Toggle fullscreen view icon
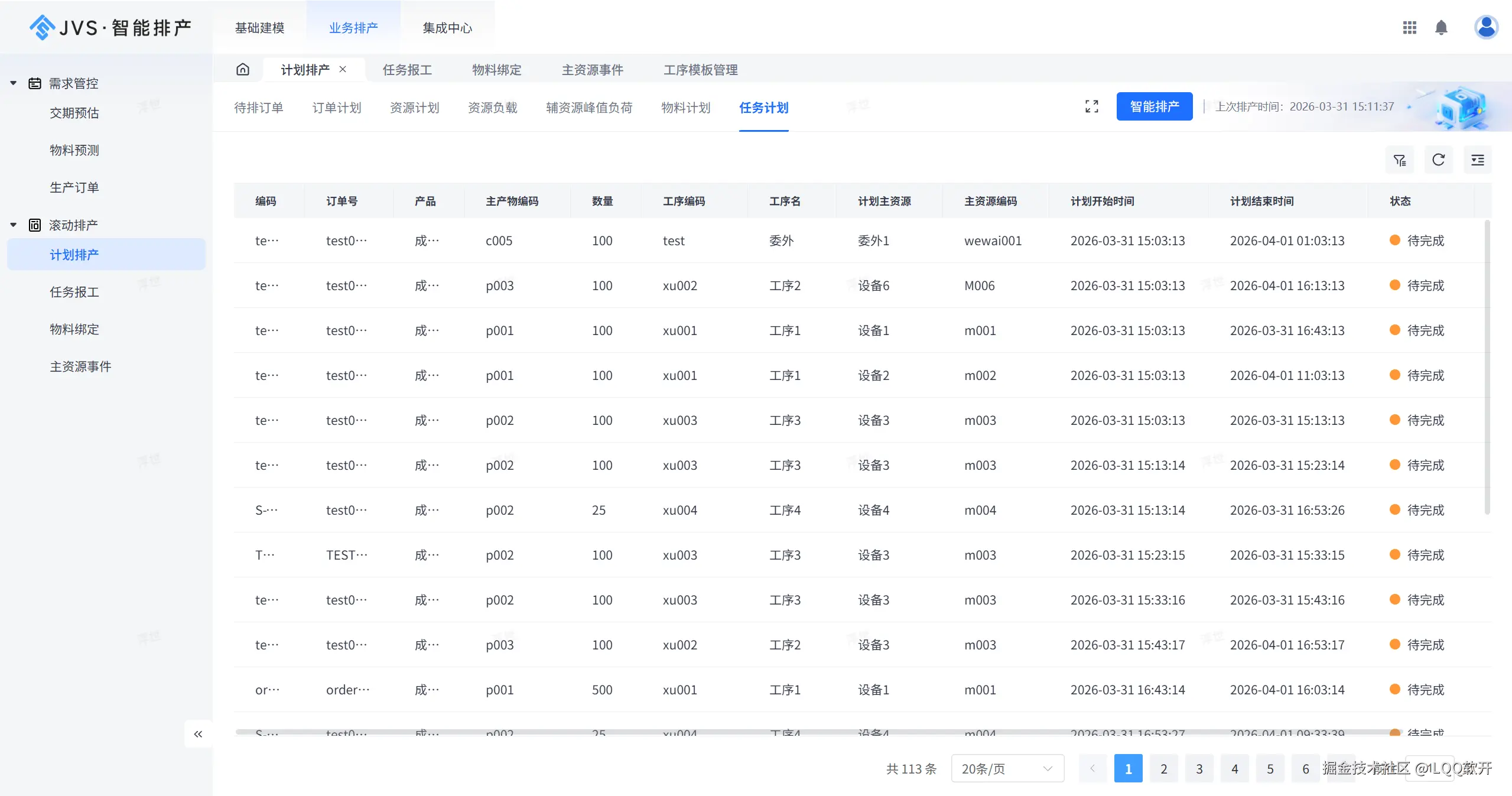Screen dimensions: 1512x796 tap(1091, 106)
